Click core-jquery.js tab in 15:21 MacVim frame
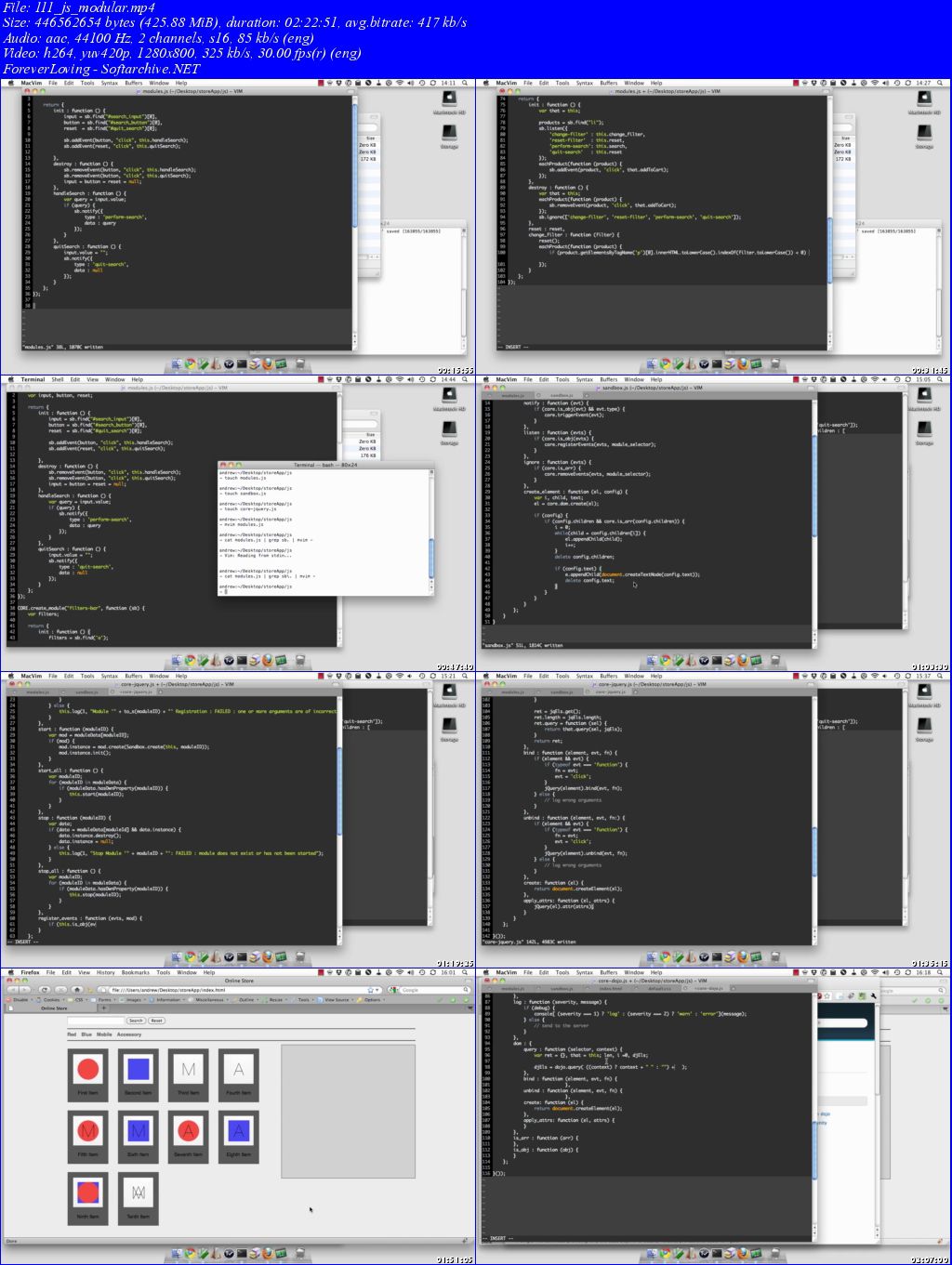Image resolution: width=952 pixels, height=1265 pixels. (133, 692)
